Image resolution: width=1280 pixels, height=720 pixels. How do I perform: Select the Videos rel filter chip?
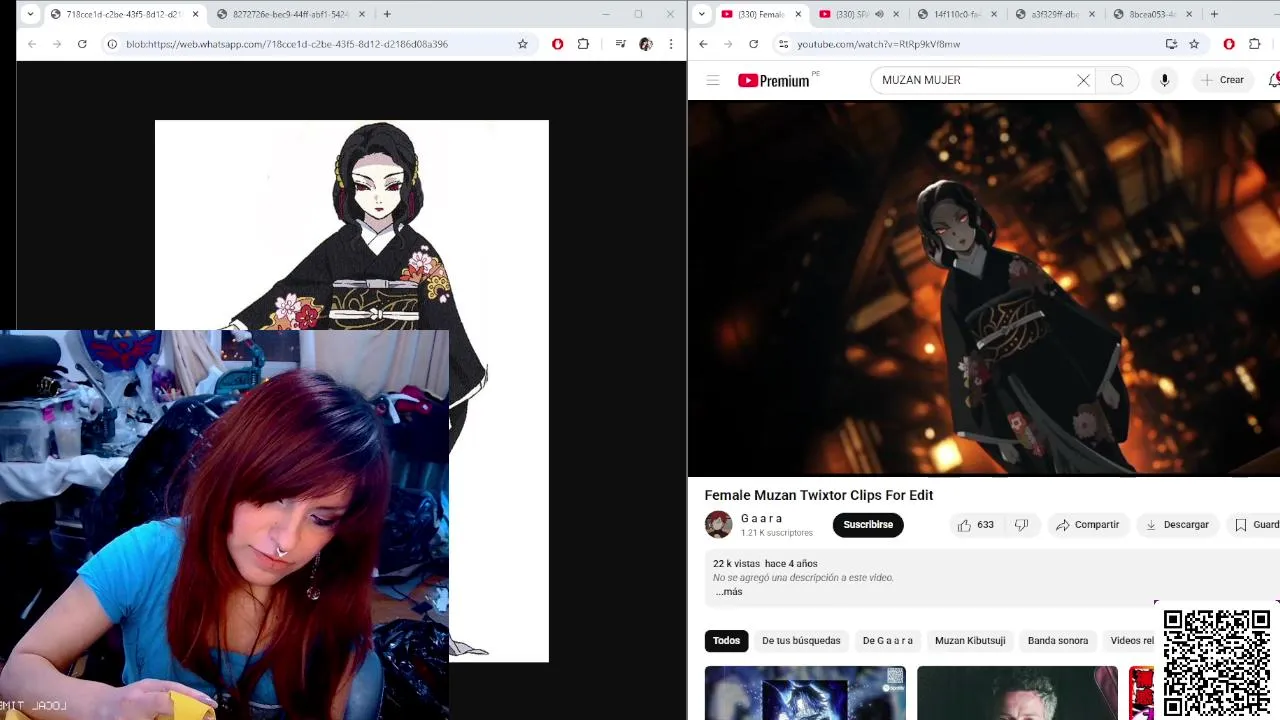point(1130,641)
